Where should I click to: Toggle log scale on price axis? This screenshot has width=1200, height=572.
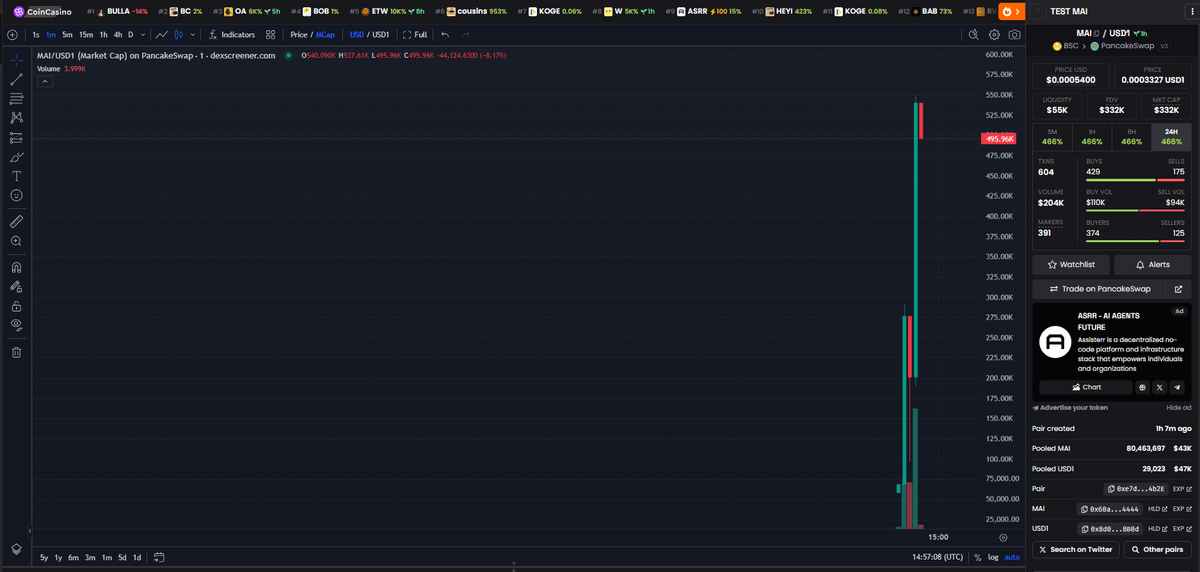coord(993,557)
